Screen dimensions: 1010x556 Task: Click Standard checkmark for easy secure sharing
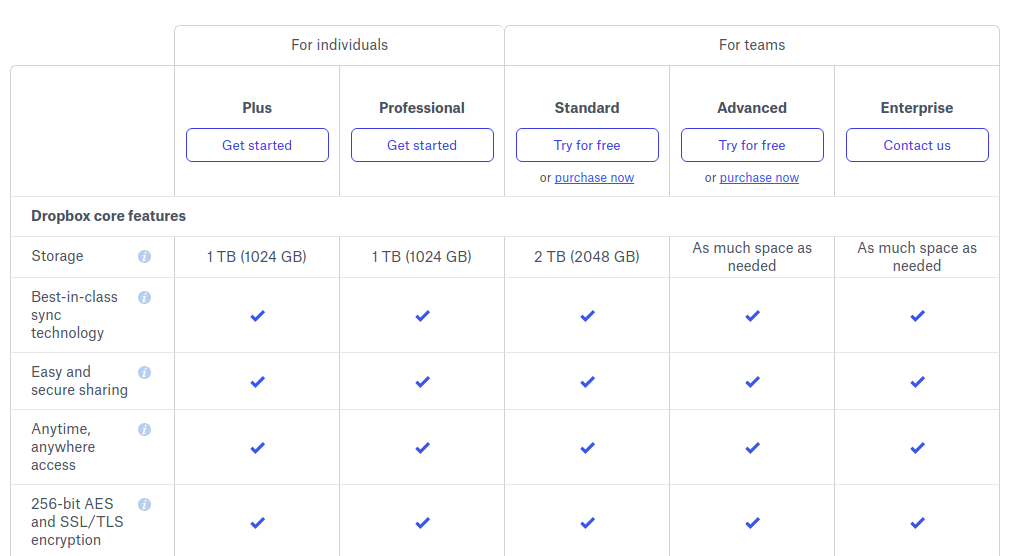[587, 382]
